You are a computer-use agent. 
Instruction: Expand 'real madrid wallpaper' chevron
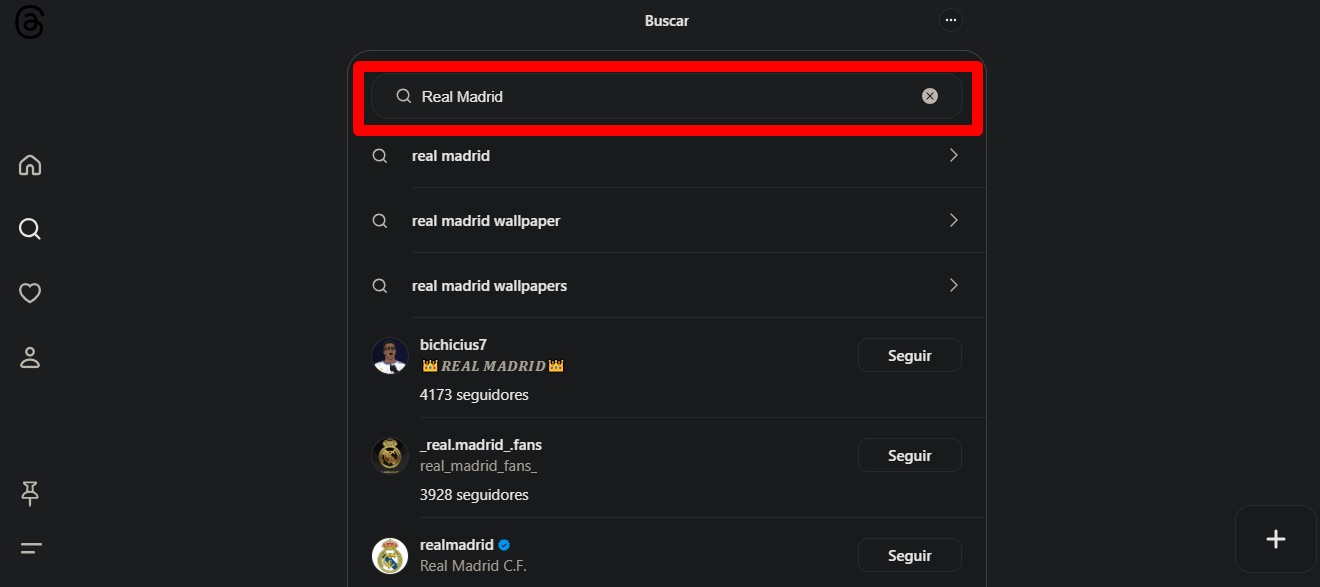pos(953,220)
